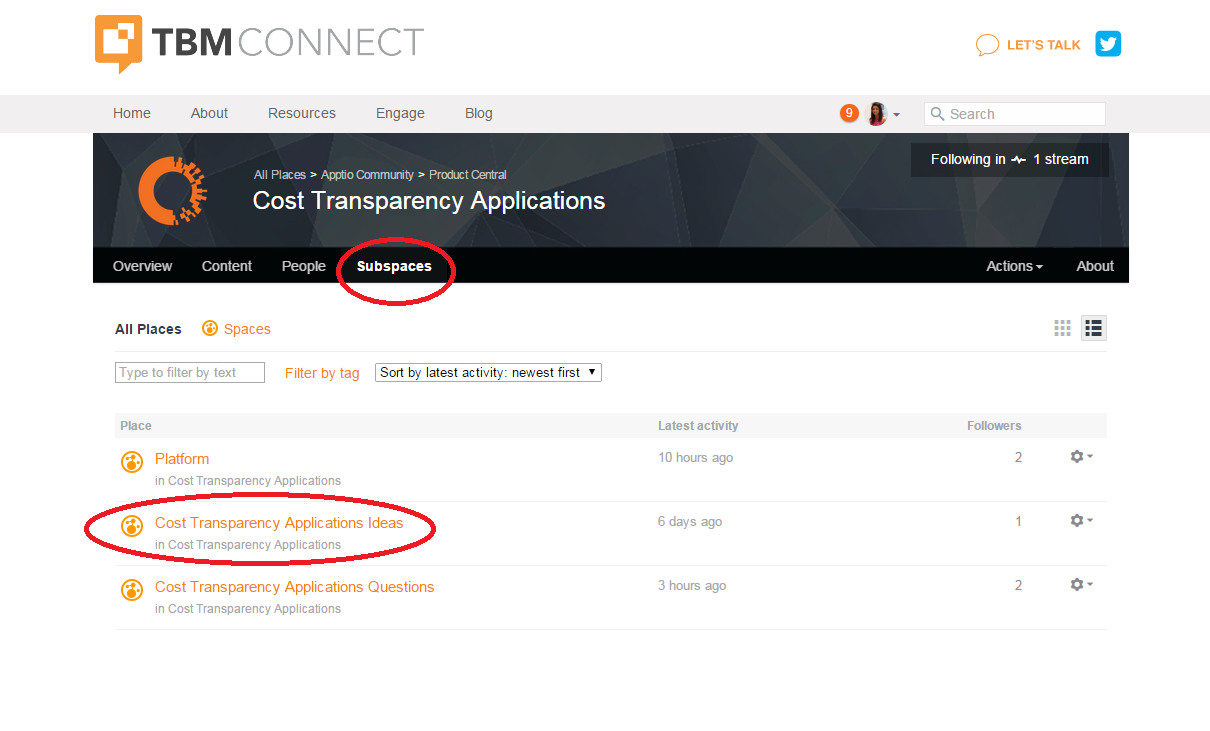The image size is (1210, 731).
Task: Click the follower count 1 in the Ideas row
Action: [x=1019, y=521]
